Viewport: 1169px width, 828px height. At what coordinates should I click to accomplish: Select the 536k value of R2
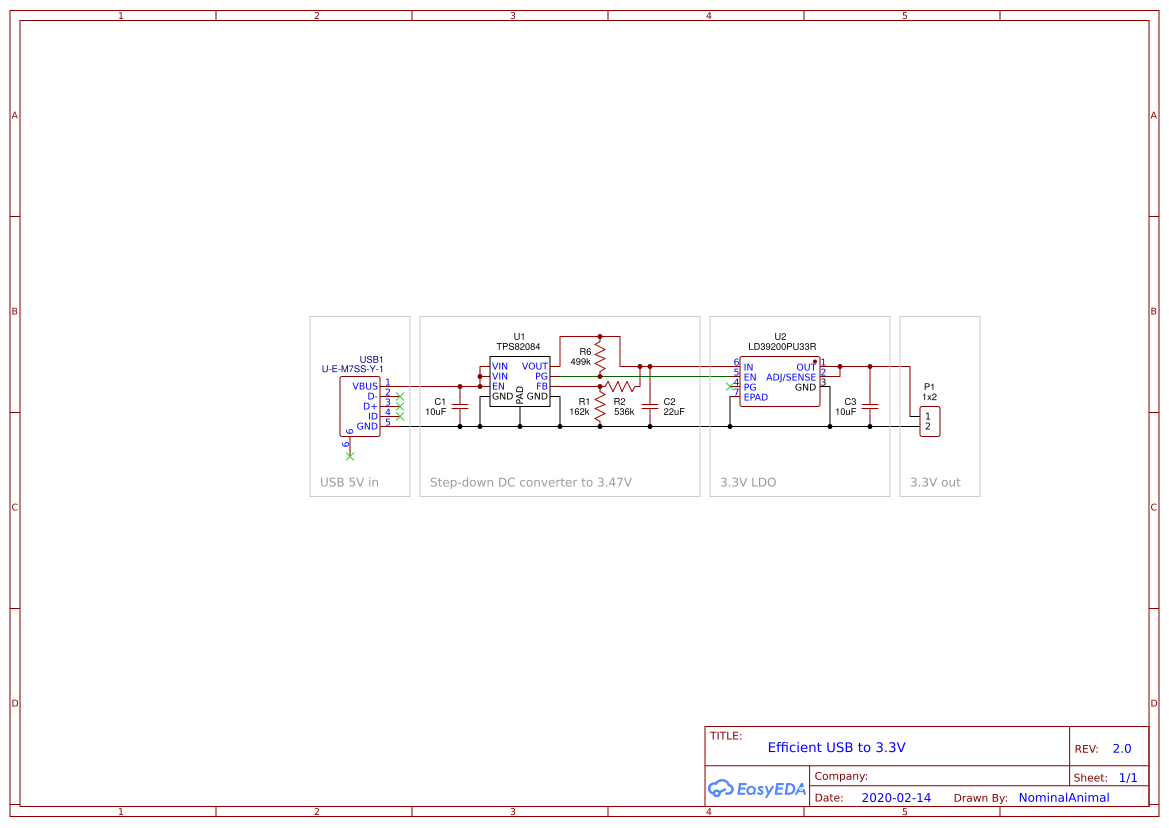coord(624,411)
